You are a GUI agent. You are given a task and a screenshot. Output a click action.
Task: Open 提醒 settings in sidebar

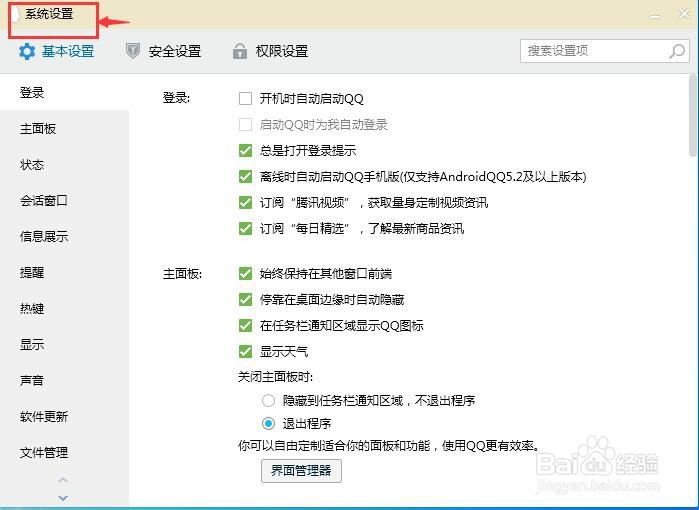pyautogui.click(x=64, y=272)
